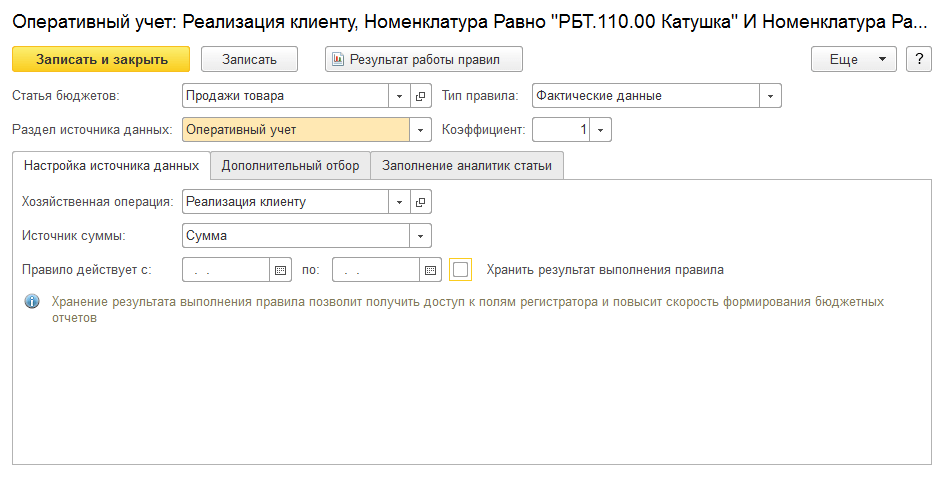Click the question mark help button
The image size is (949, 477).
918,59
